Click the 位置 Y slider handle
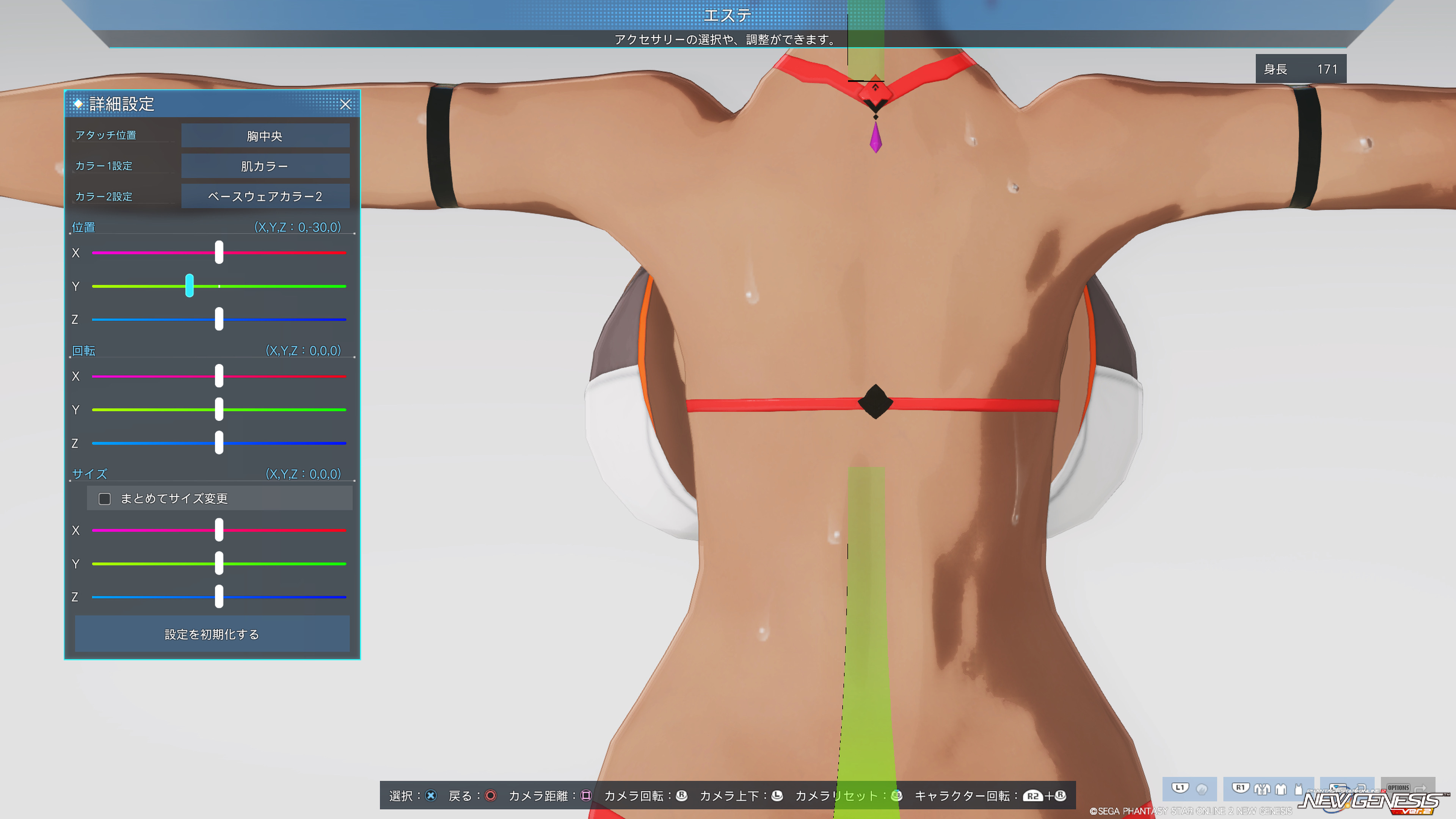The width and height of the screenshot is (1456, 819). coord(189,286)
